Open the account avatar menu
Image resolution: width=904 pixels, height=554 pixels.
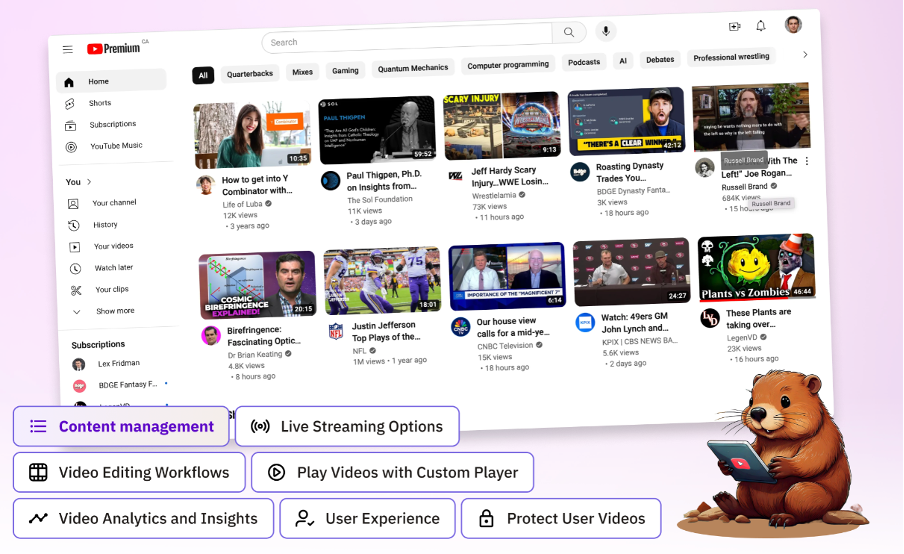793,24
